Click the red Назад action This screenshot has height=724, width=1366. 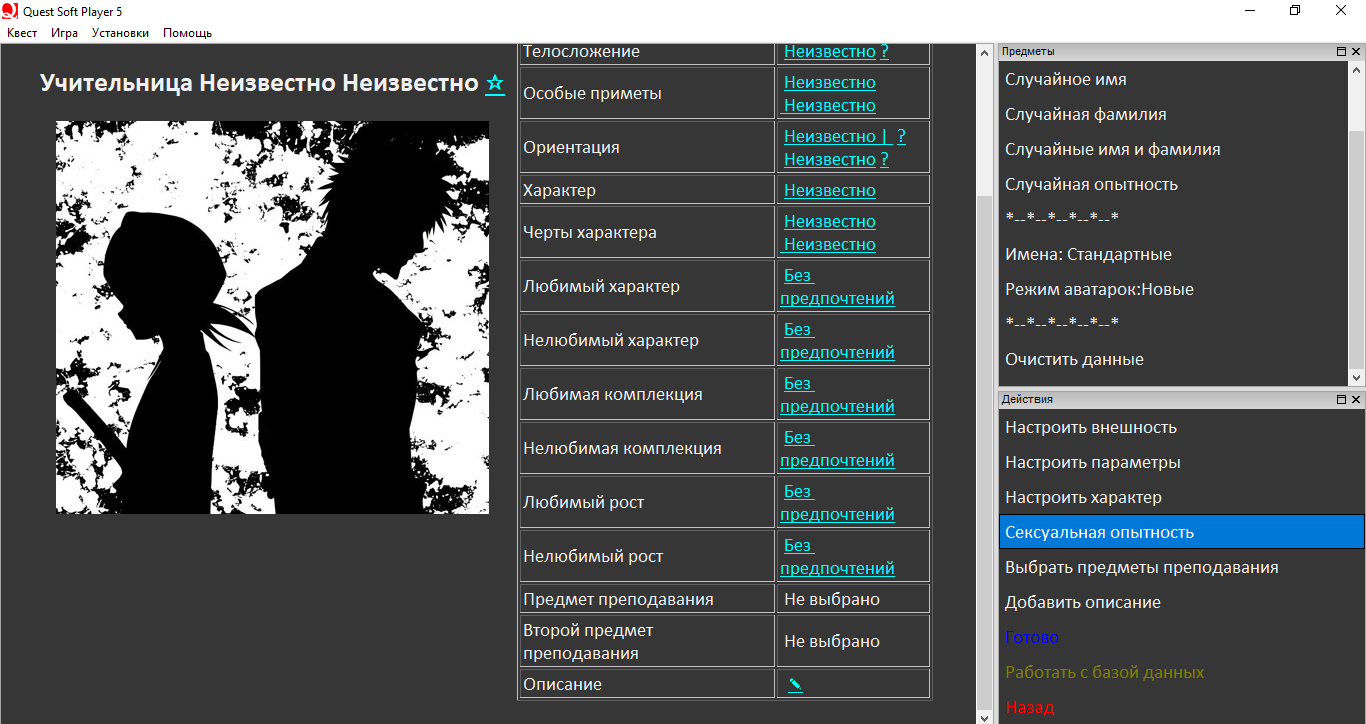point(1029,707)
